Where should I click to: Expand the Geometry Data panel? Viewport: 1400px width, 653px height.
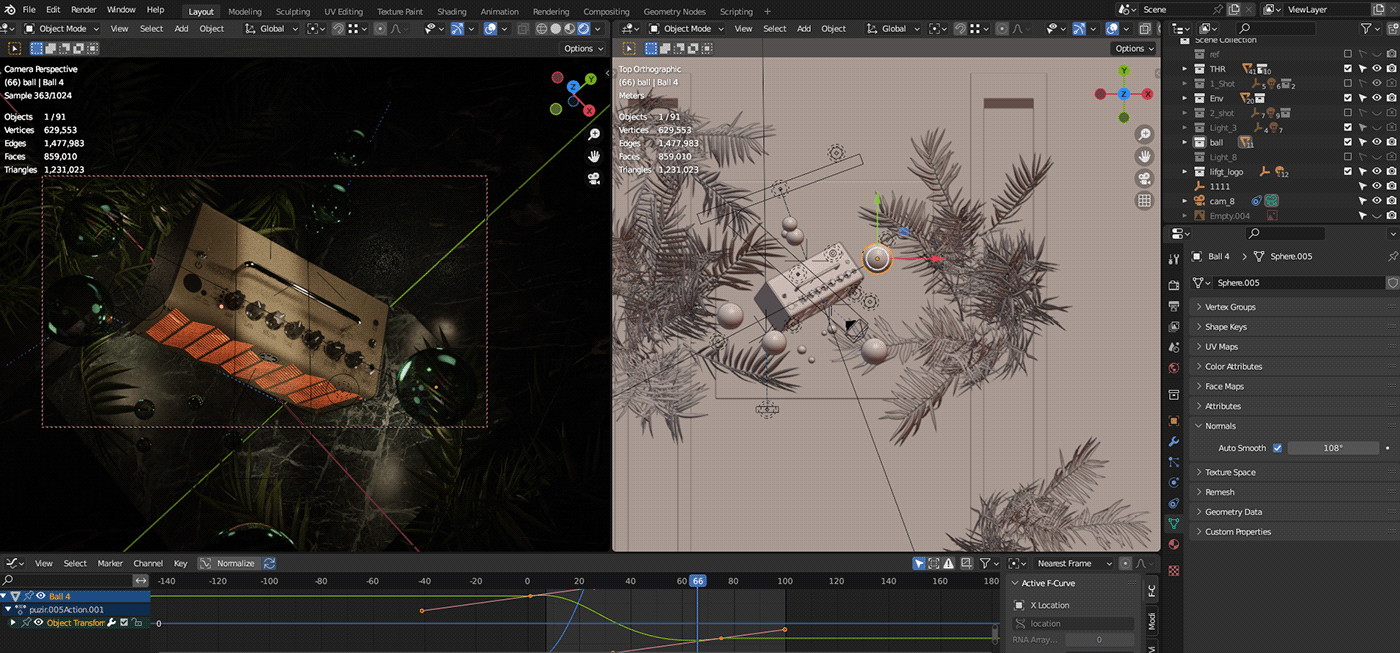point(1233,512)
